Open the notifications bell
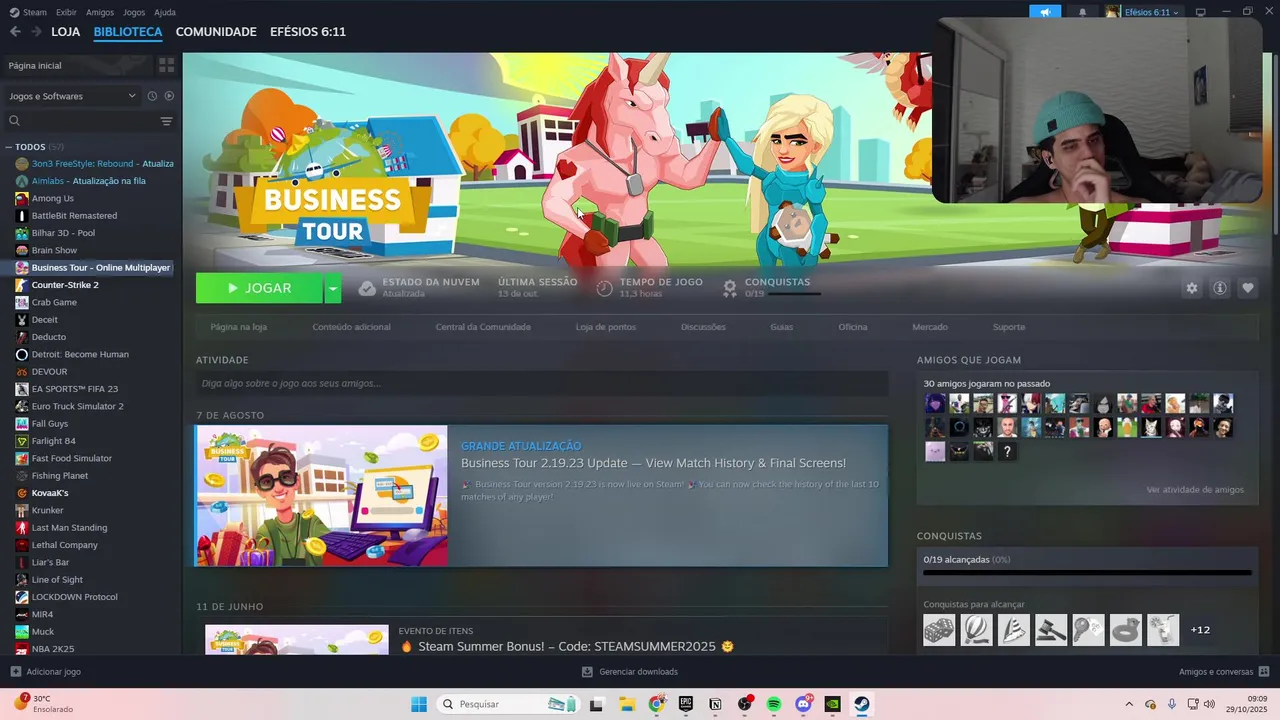 (1082, 12)
